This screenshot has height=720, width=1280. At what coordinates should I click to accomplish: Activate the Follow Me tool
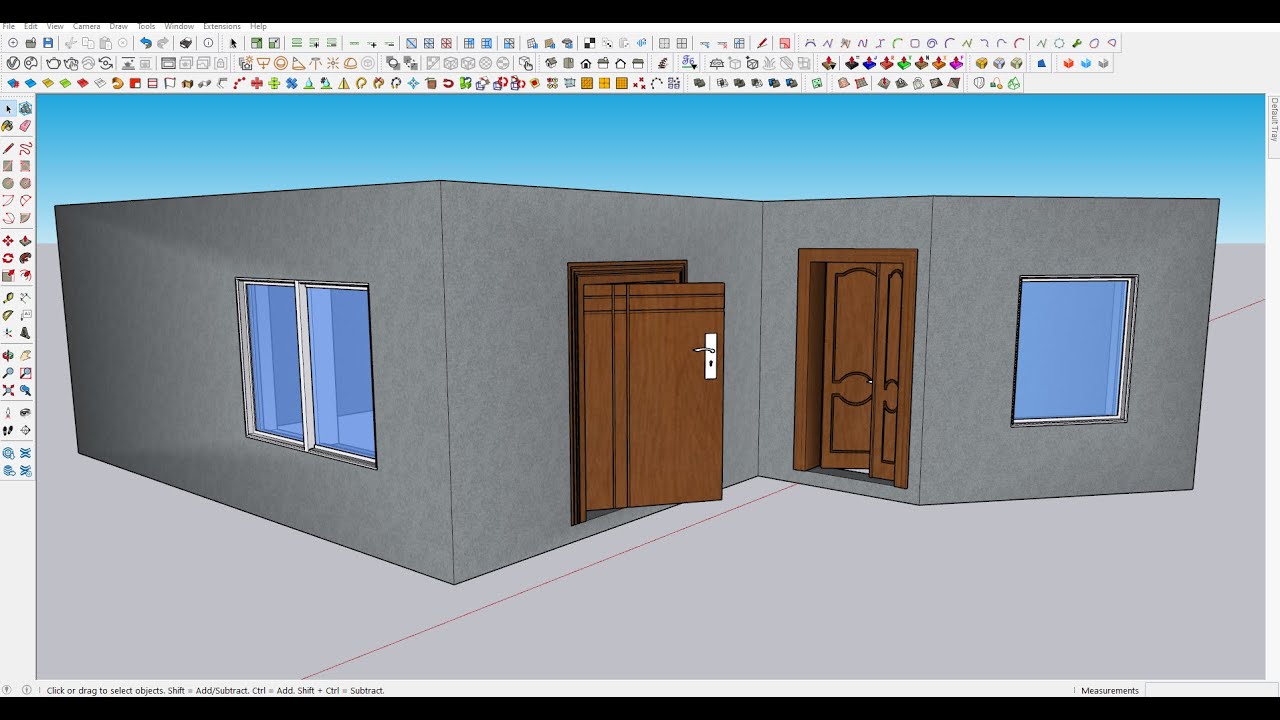25,258
